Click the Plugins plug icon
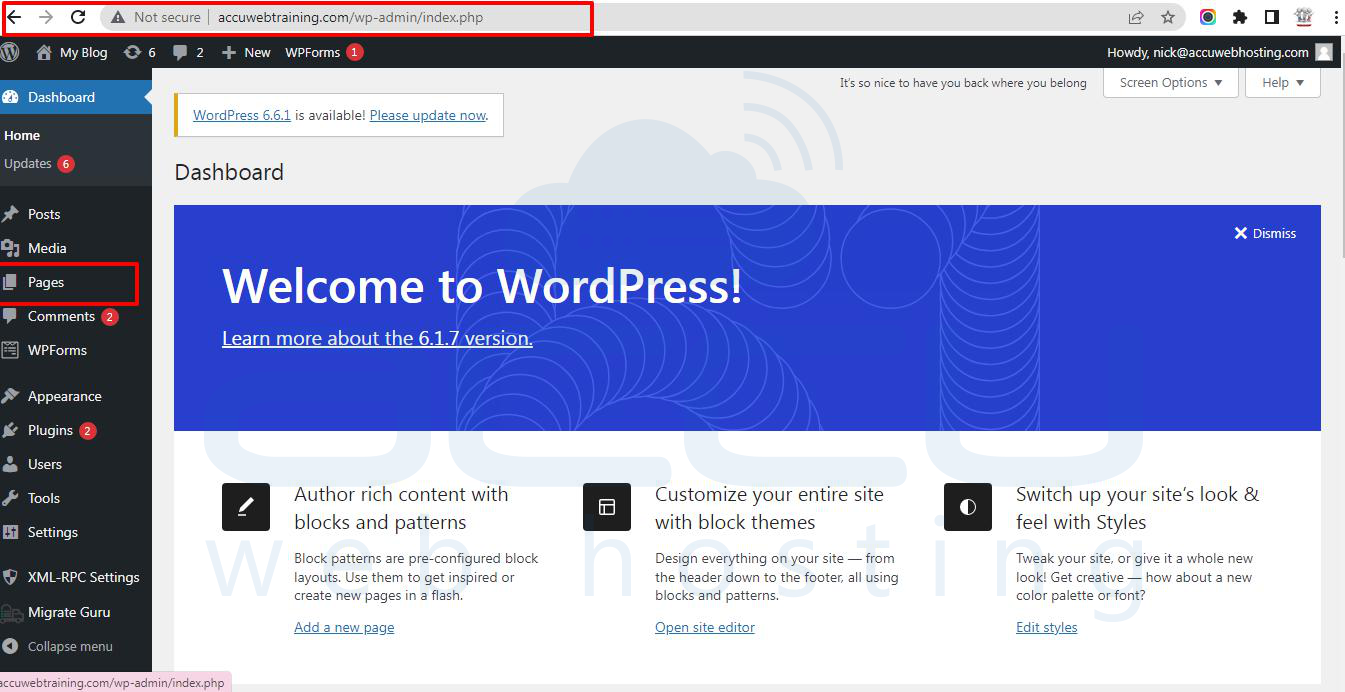This screenshot has width=1345, height=692. click(10, 430)
